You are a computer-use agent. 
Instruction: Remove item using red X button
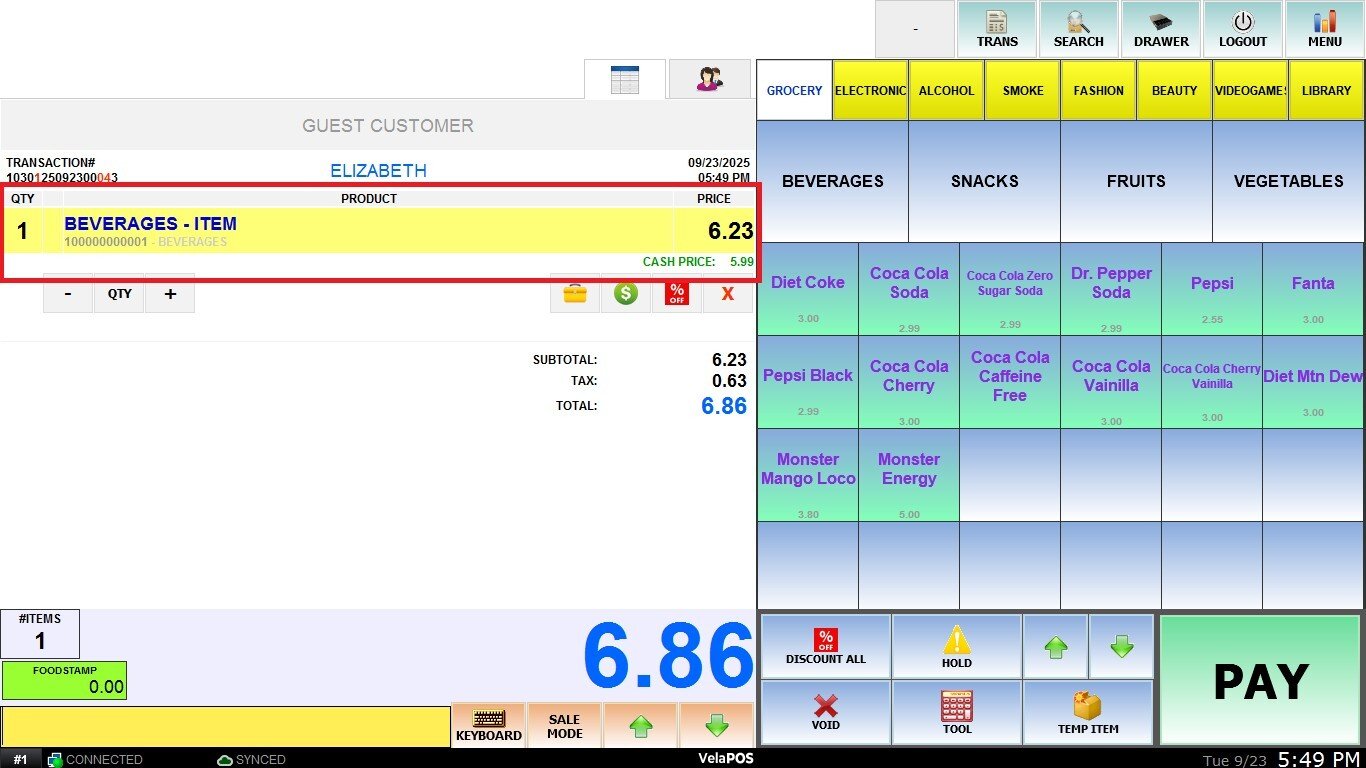727,294
